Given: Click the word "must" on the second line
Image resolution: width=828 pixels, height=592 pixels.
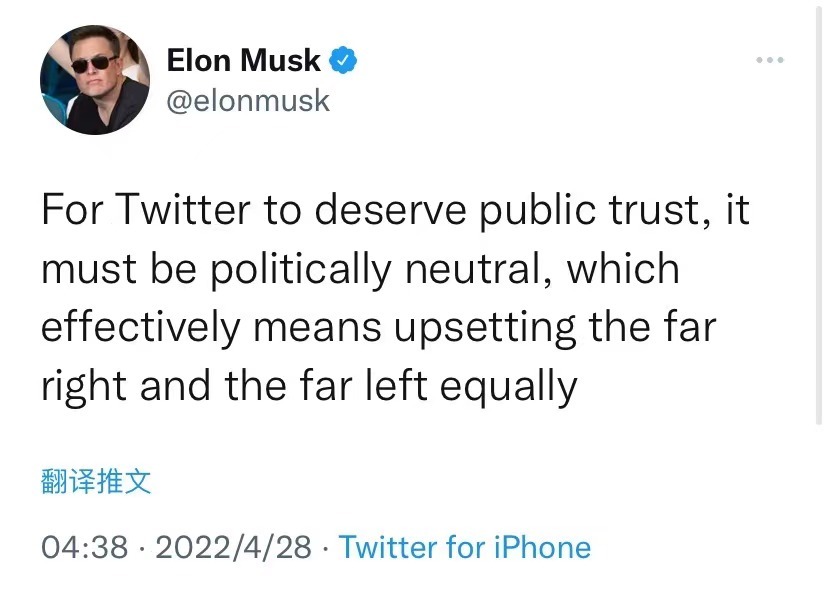Looking at the screenshot, I should point(89,269).
